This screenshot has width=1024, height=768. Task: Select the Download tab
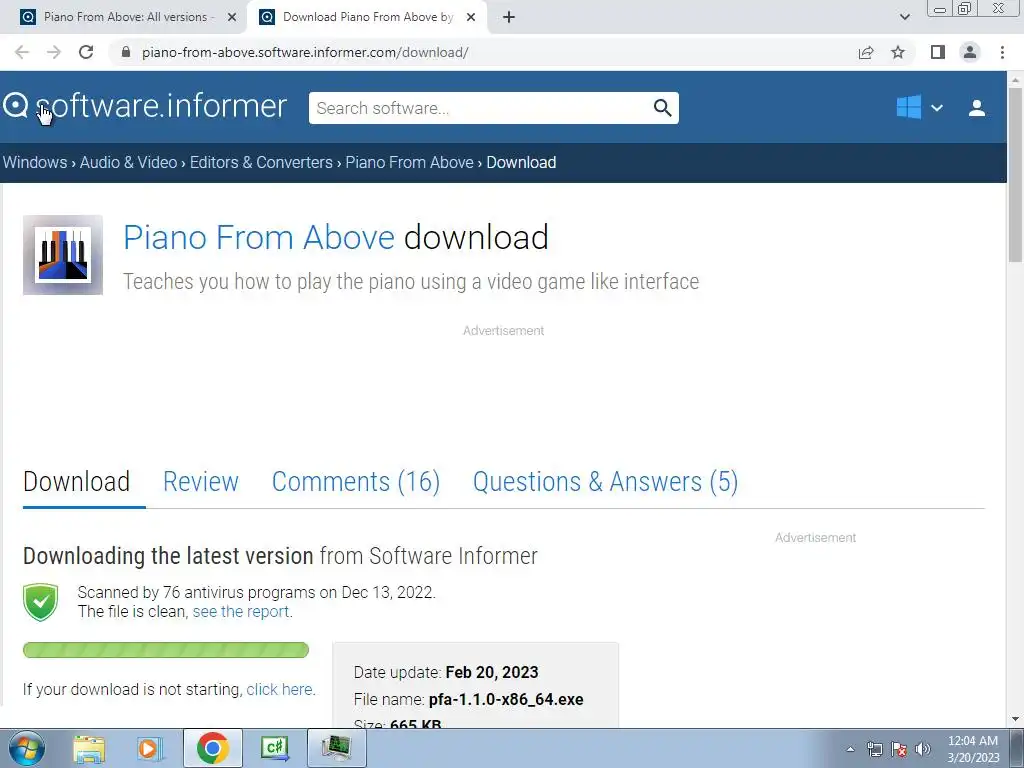coord(76,481)
